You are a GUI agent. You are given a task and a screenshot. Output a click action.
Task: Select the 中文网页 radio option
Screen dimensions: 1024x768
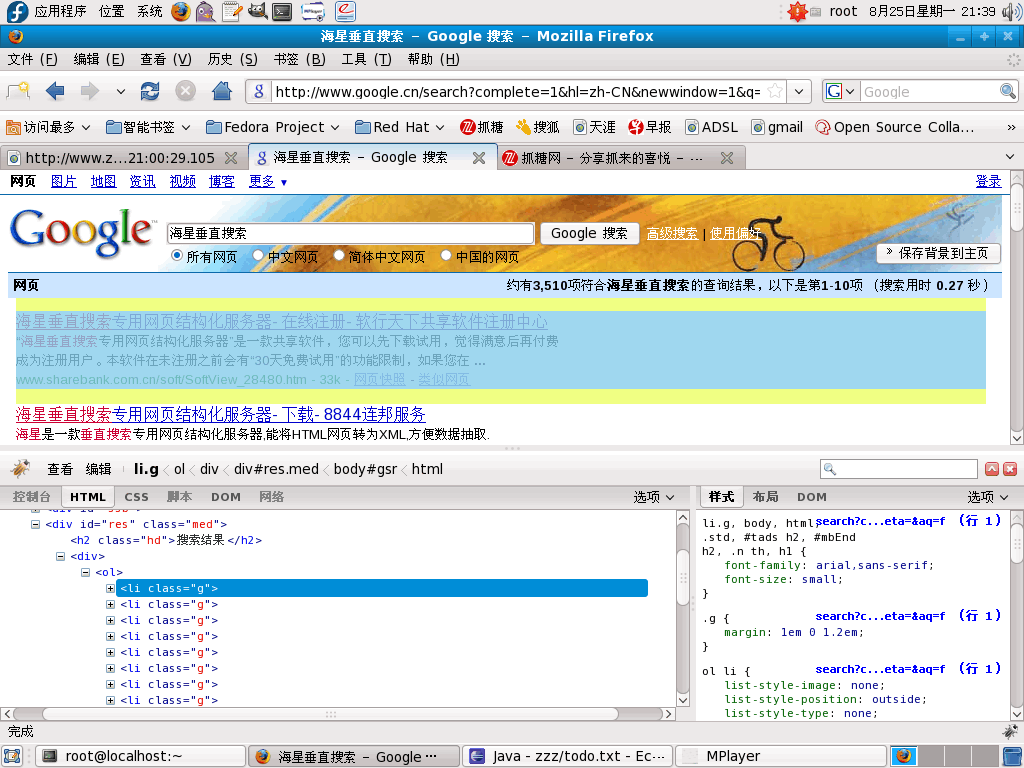pyautogui.click(x=258, y=255)
